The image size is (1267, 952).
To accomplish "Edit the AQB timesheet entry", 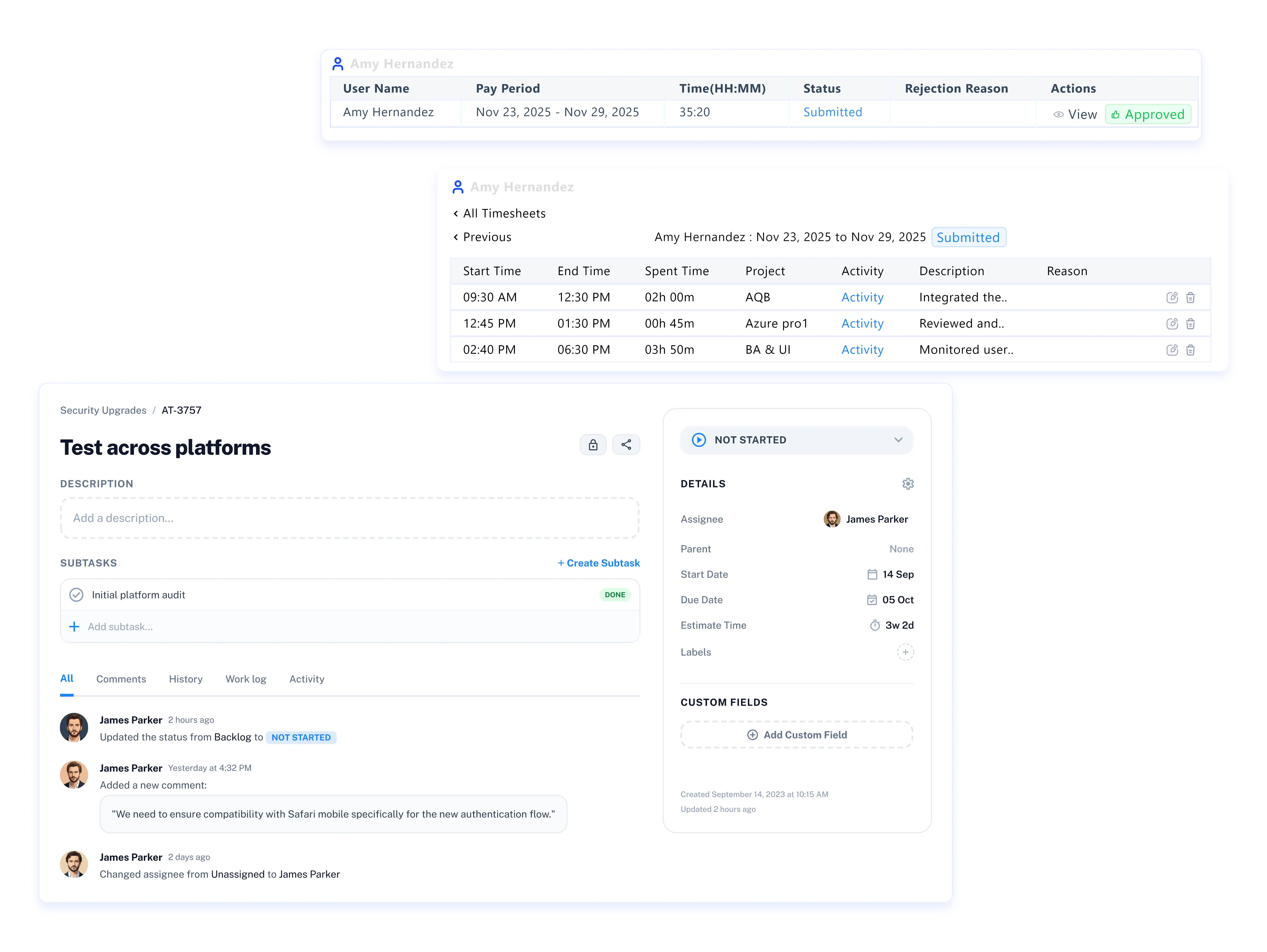I will pyautogui.click(x=1172, y=298).
